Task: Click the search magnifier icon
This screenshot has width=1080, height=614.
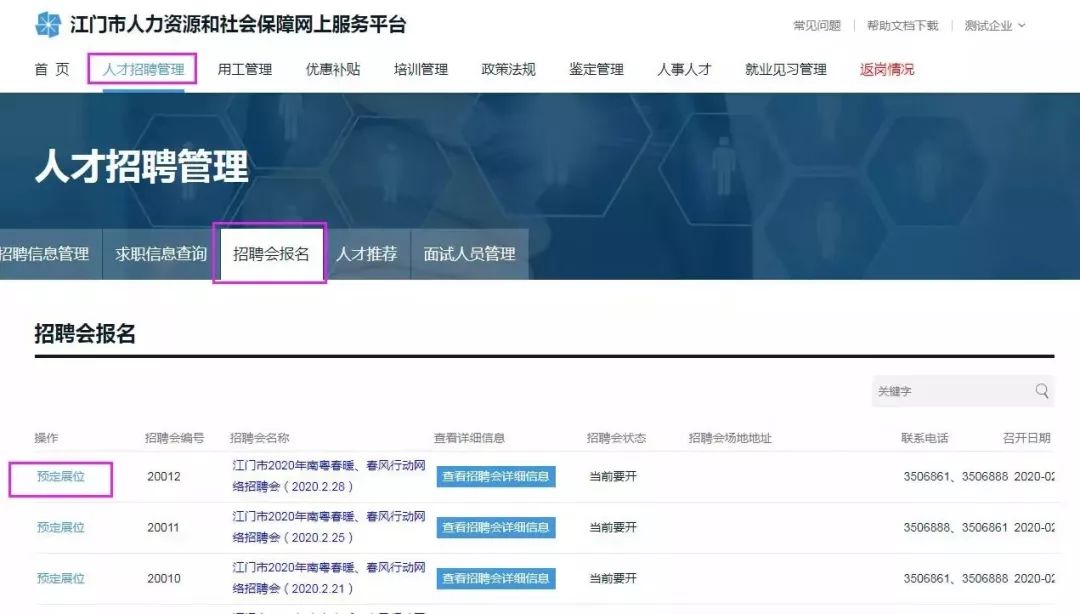Action: (1042, 391)
